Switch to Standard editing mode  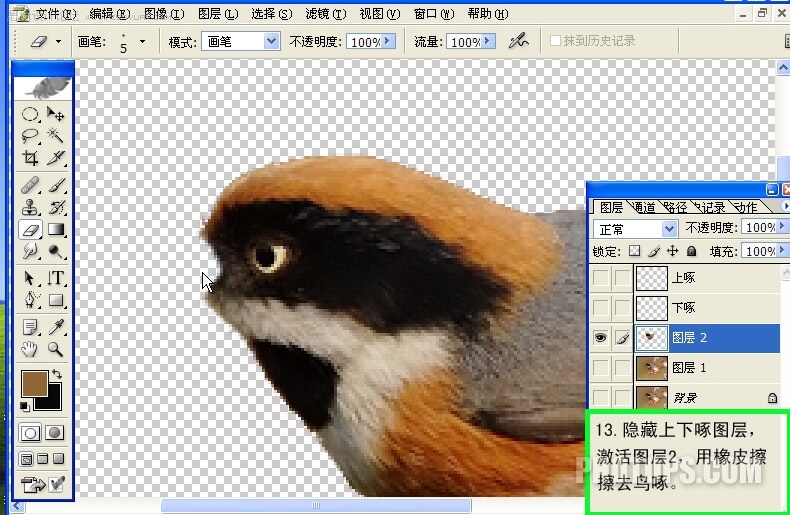click(x=30, y=433)
